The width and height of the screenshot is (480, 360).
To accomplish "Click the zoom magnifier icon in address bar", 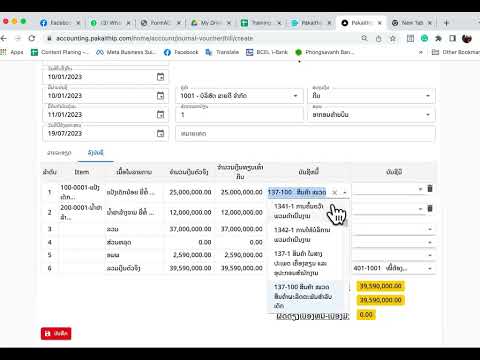I will [365, 39].
